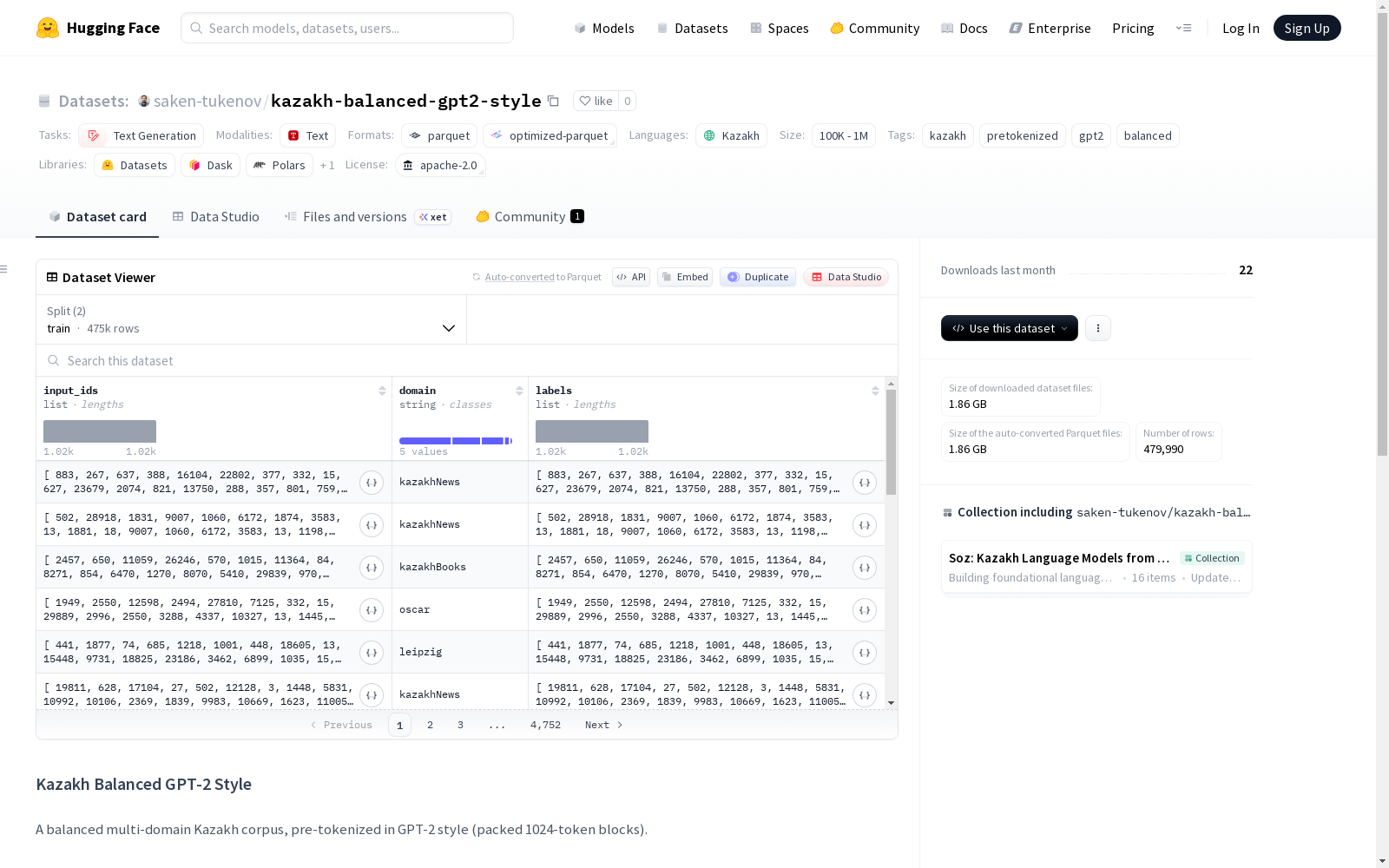The width and height of the screenshot is (1389, 868).
Task: Go to Datasets in the navigation
Action: tap(692, 28)
